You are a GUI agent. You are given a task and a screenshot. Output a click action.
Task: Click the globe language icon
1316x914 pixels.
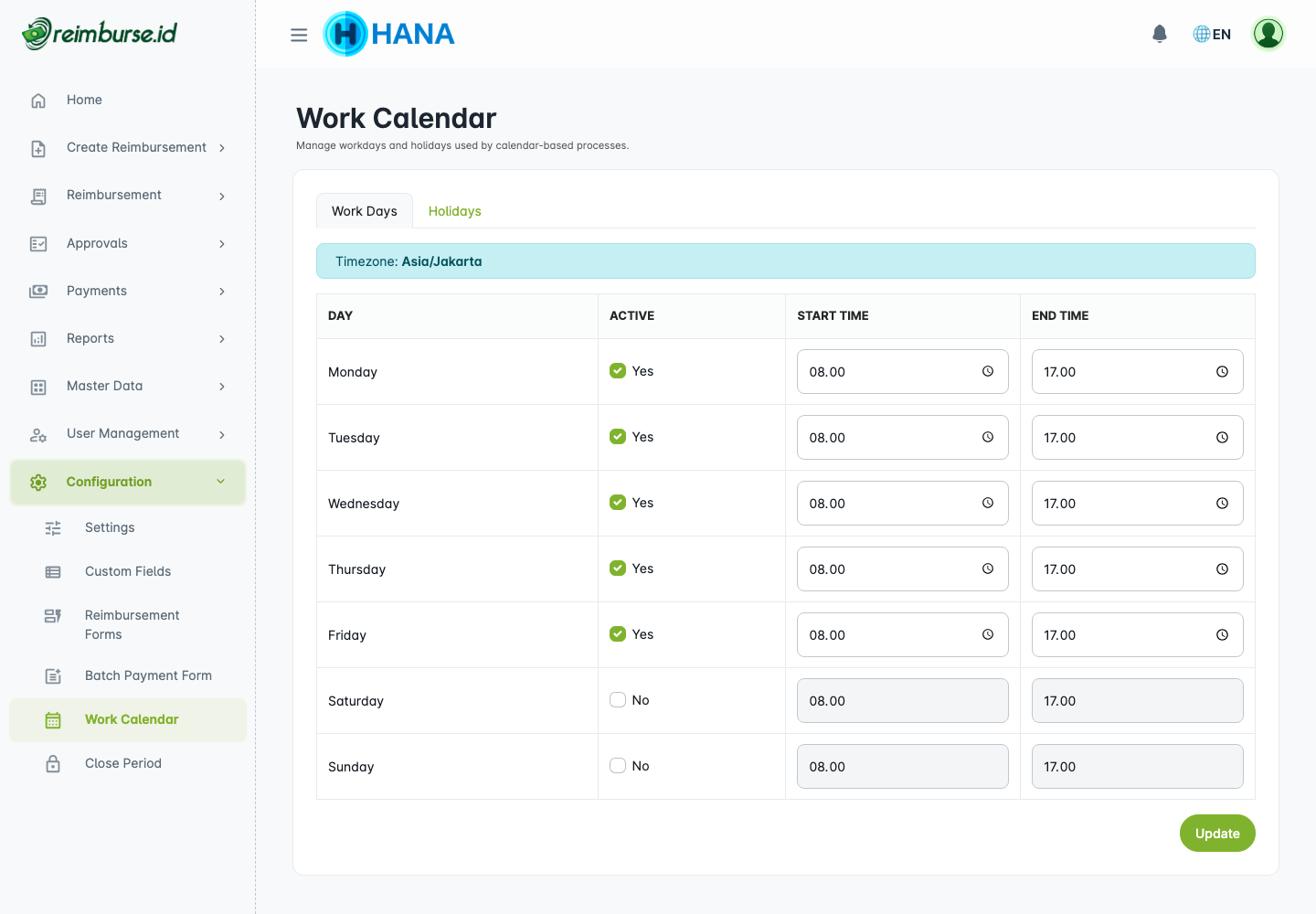(x=1201, y=34)
